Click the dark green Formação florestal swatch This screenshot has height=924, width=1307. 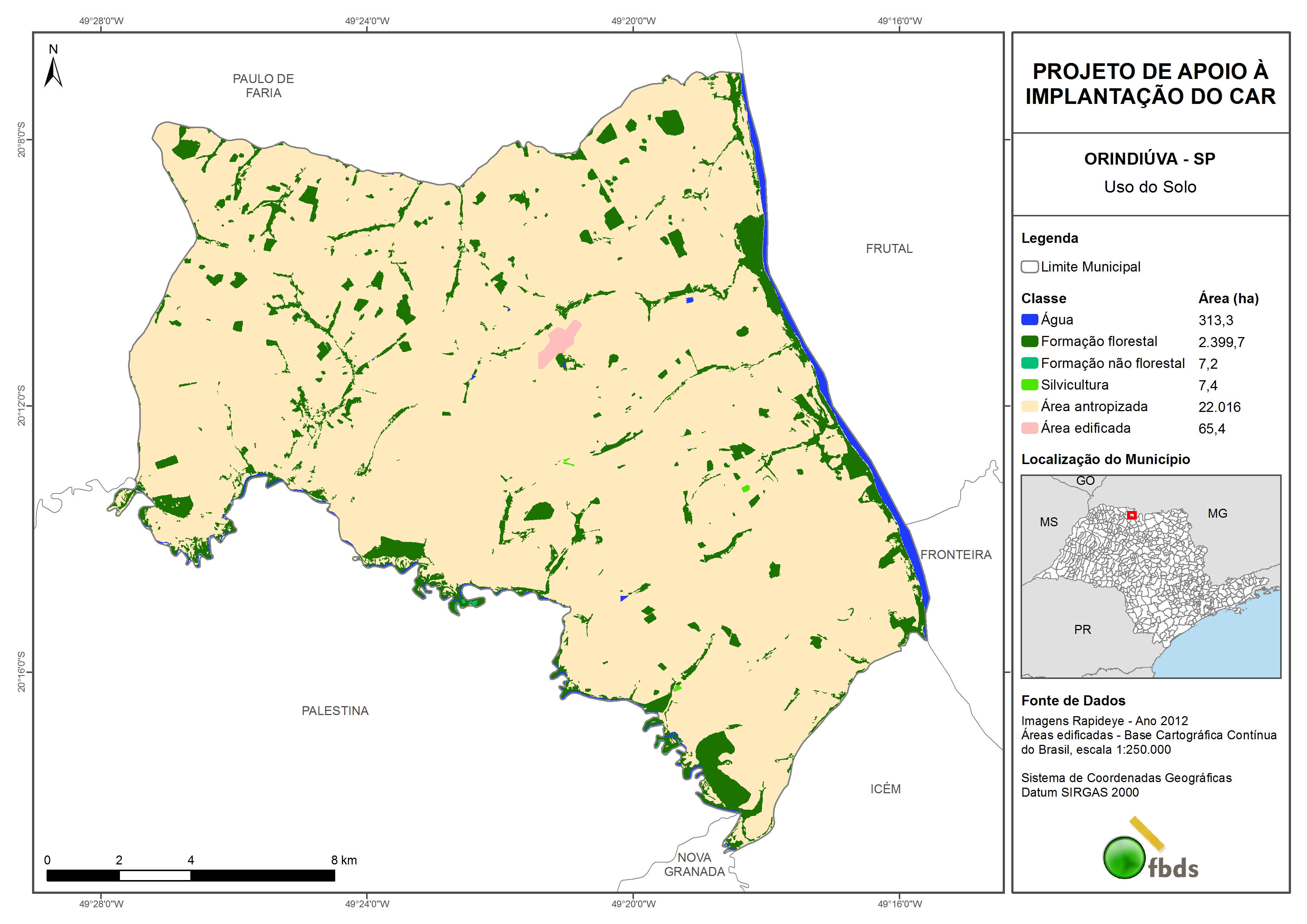click(1029, 342)
